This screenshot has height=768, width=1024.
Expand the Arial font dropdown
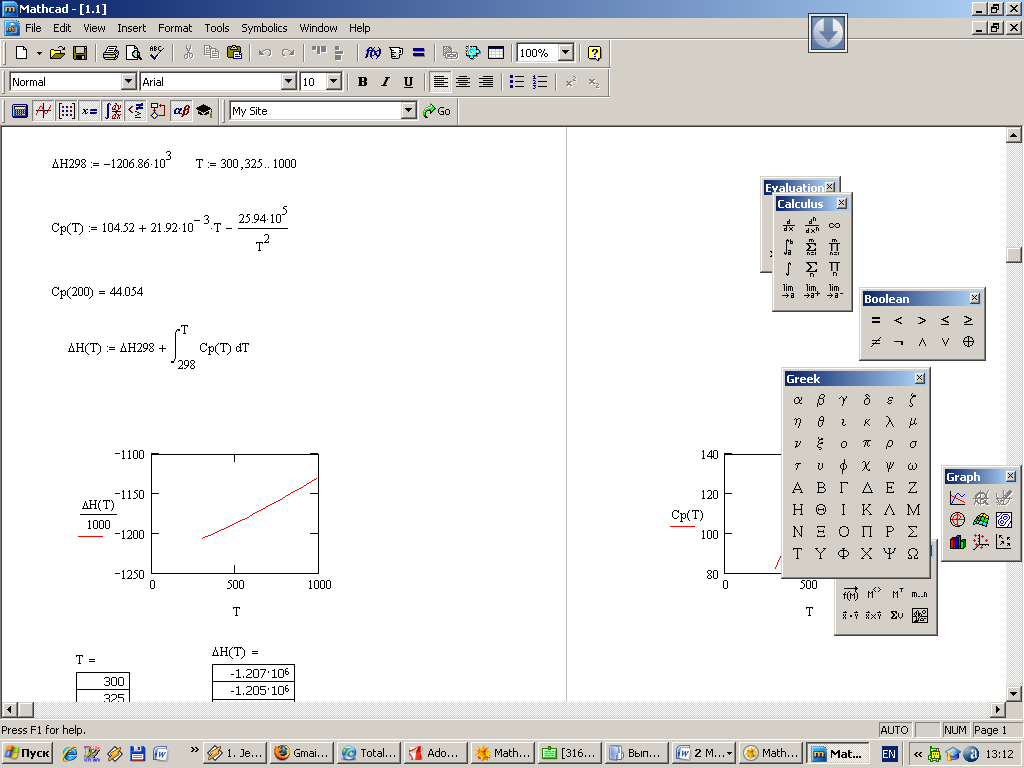pyautogui.click(x=289, y=82)
